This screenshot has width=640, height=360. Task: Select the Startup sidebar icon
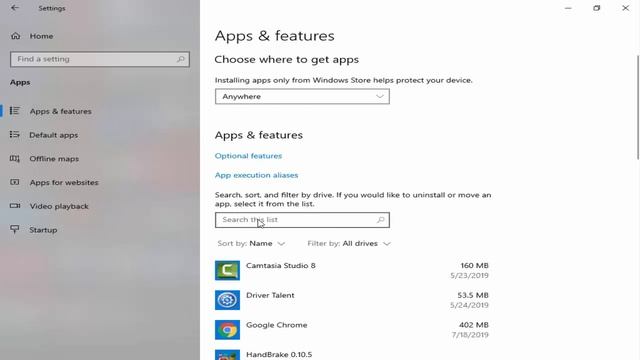point(15,229)
